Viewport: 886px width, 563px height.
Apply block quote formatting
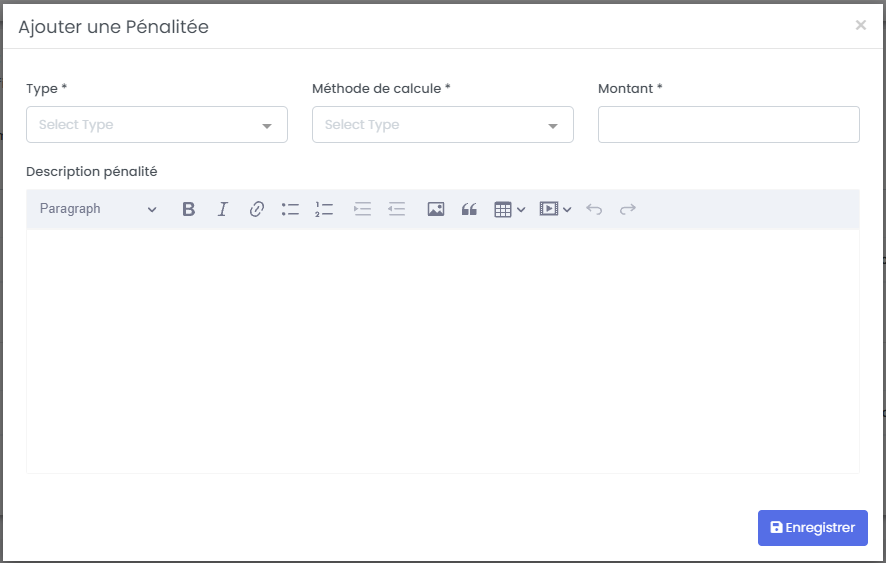click(469, 209)
